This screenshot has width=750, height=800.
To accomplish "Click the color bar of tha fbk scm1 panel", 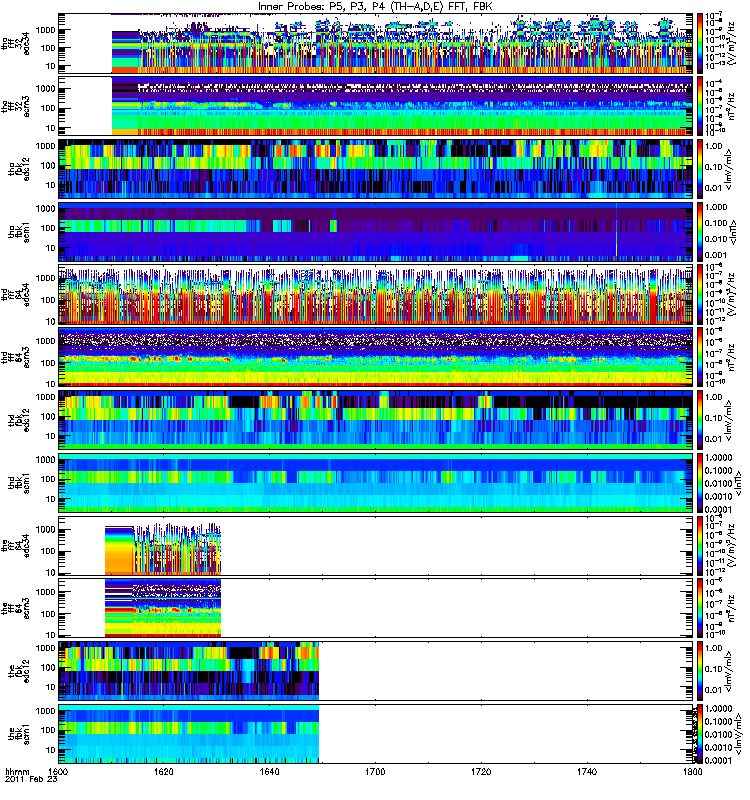I will 701,232.
